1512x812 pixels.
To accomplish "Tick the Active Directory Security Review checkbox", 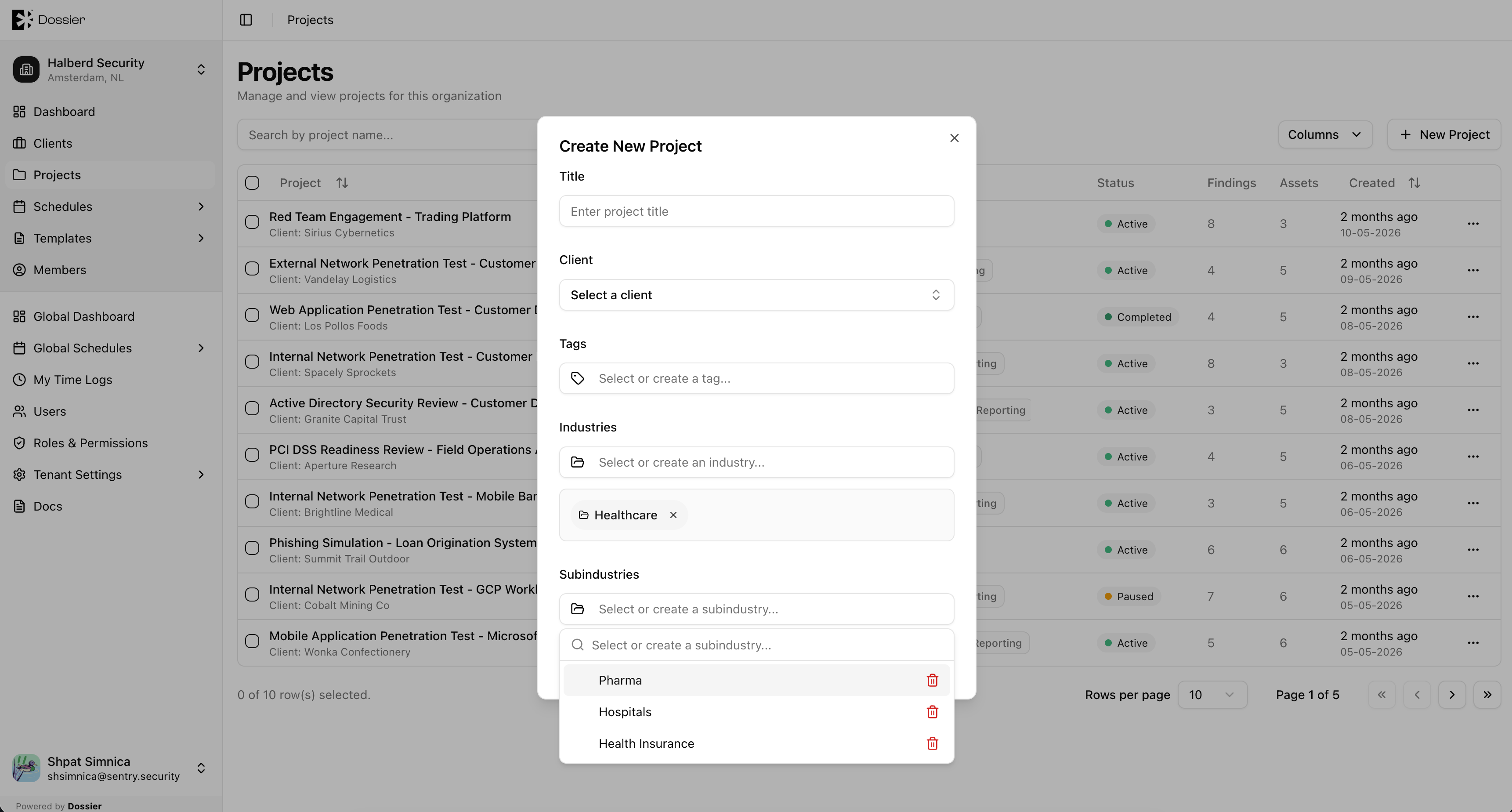I will point(253,409).
